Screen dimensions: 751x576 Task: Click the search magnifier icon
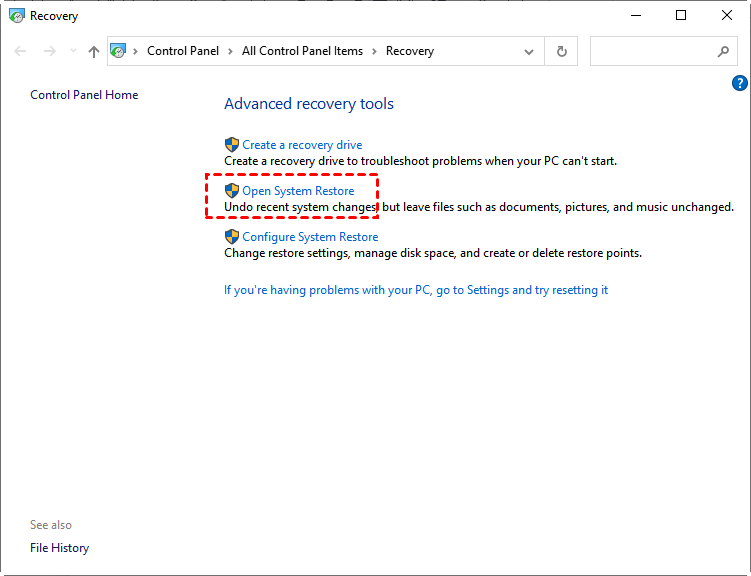click(723, 51)
